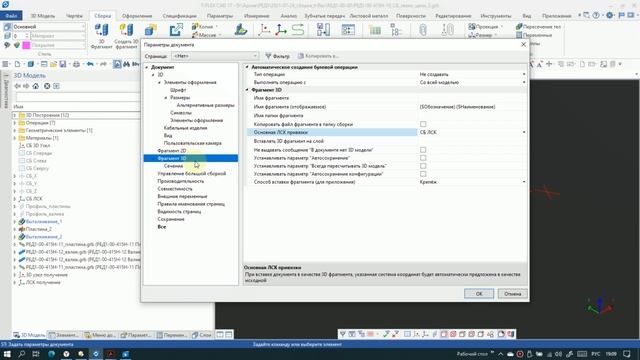Select Управление большой сборкой in dialog tree

pos(191,173)
